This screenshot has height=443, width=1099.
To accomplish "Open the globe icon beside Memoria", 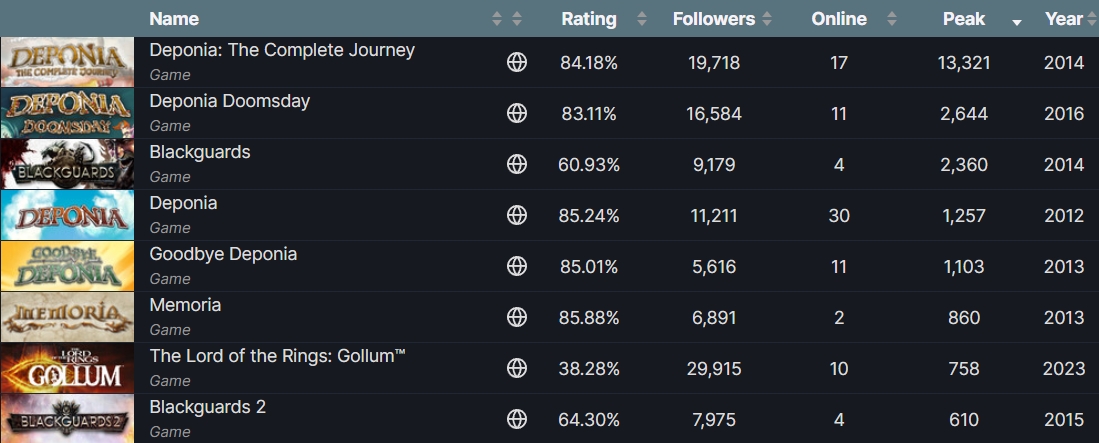I will [x=516, y=317].
